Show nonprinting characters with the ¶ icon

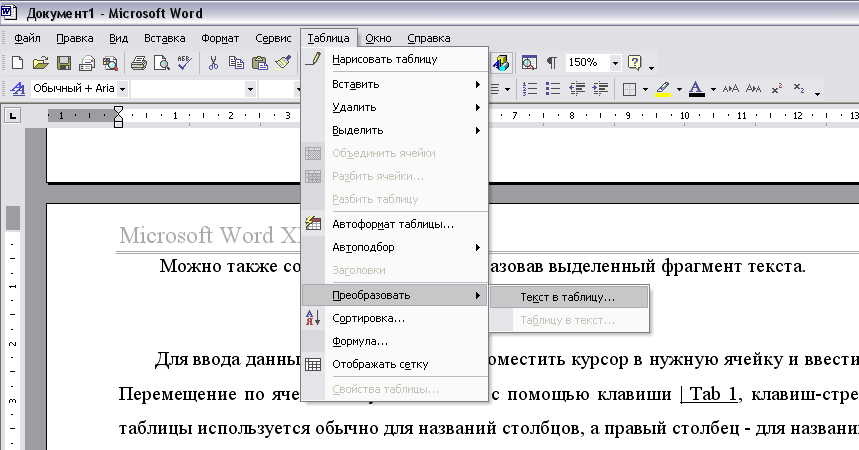coord(552,63)
